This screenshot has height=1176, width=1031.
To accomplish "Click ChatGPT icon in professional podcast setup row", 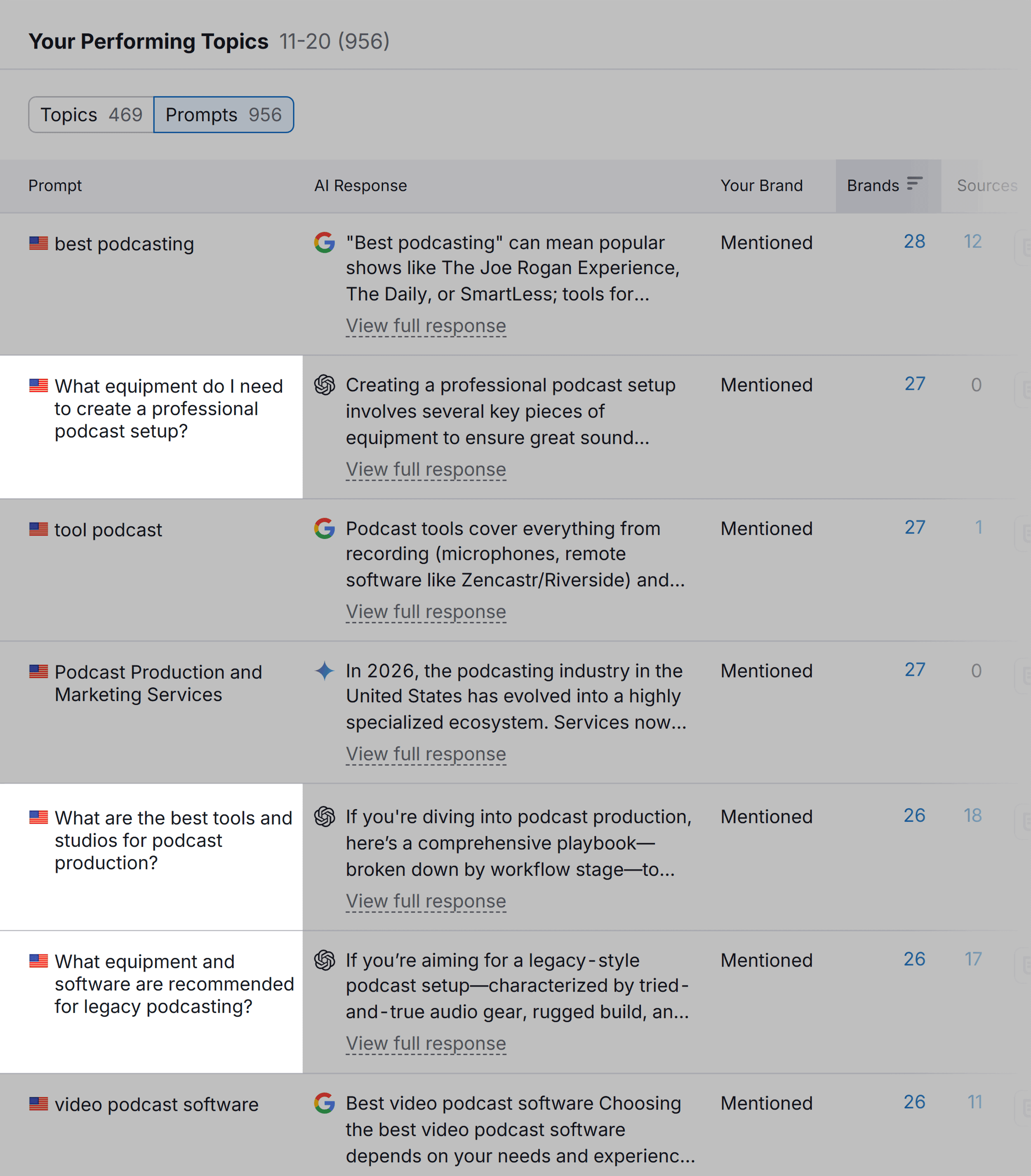I will point(325,385).
